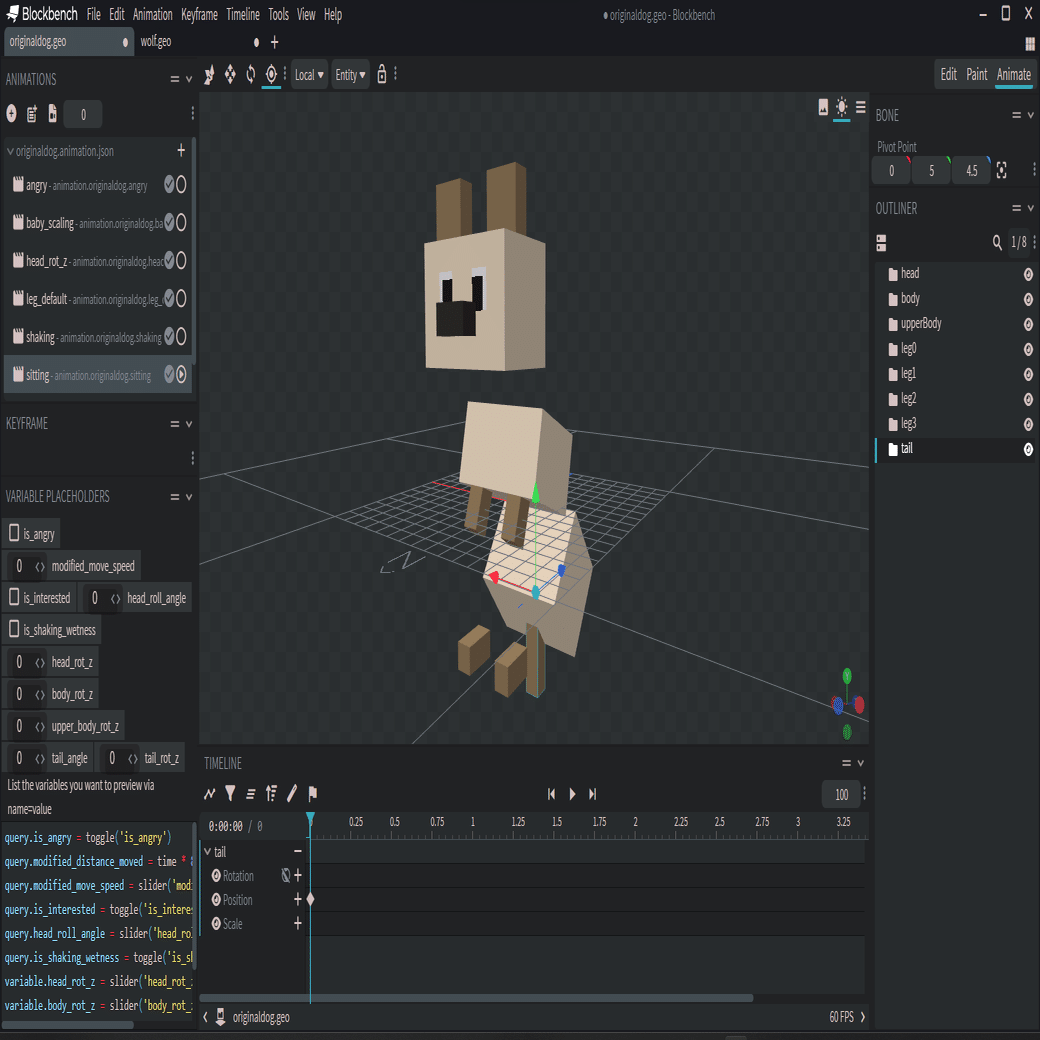Toggle visibility of the upperBody bone
1040x1040 pixels.
click(1028, 324)
